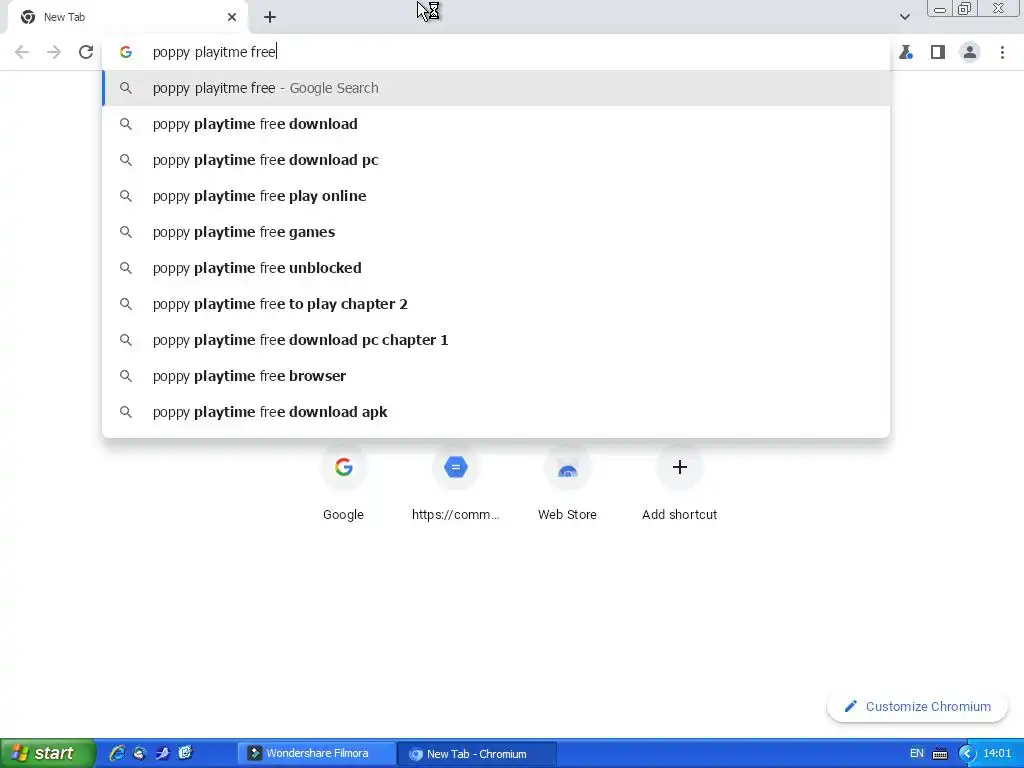Image resolution: width=1024 pixels, height=768 pixels.
Task: Expand hidden tray icons arrow
Action: 967,754
